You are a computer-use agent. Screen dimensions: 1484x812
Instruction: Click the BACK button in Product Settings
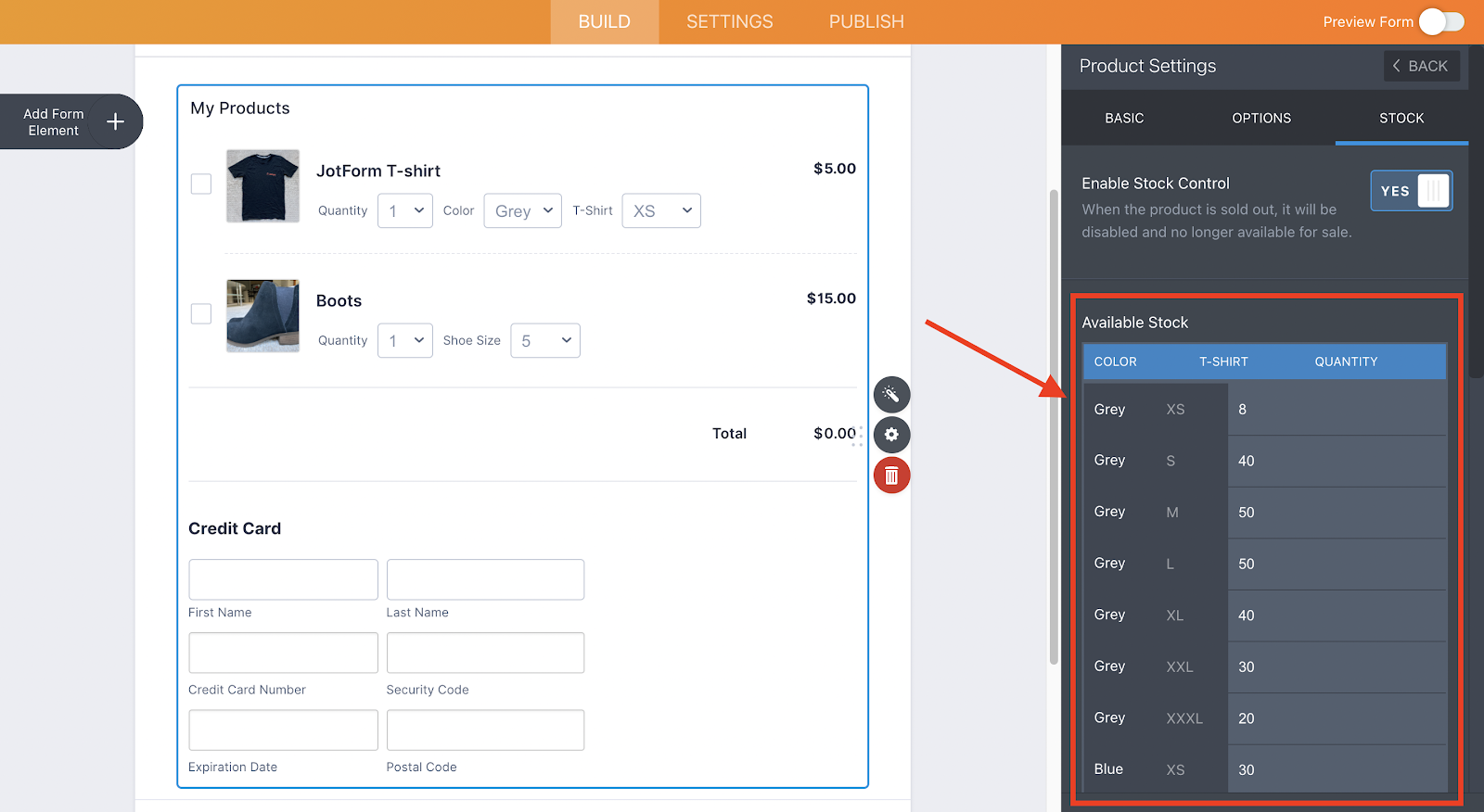[x=1422, y=66]
